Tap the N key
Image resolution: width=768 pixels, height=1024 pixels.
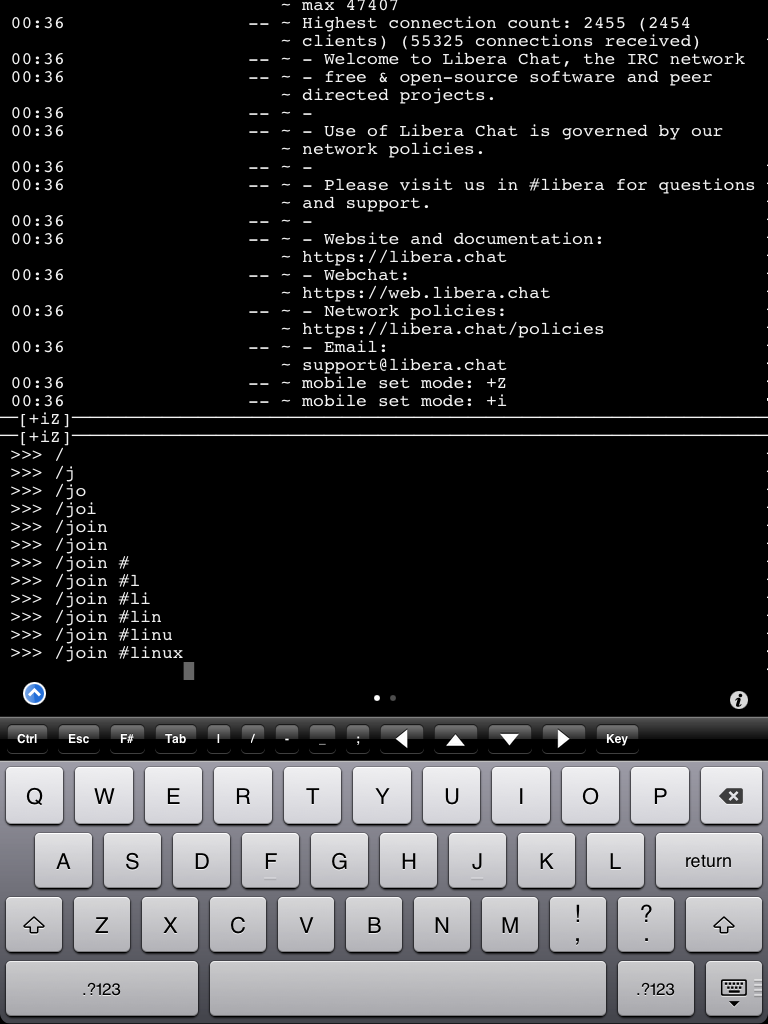[441, 924]
